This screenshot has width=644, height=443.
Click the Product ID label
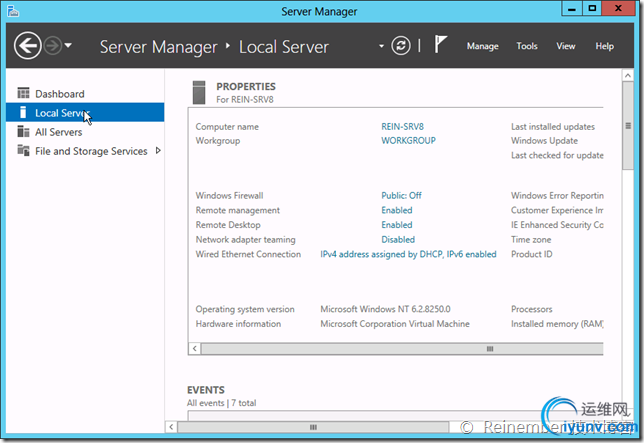tap(531, 254)
